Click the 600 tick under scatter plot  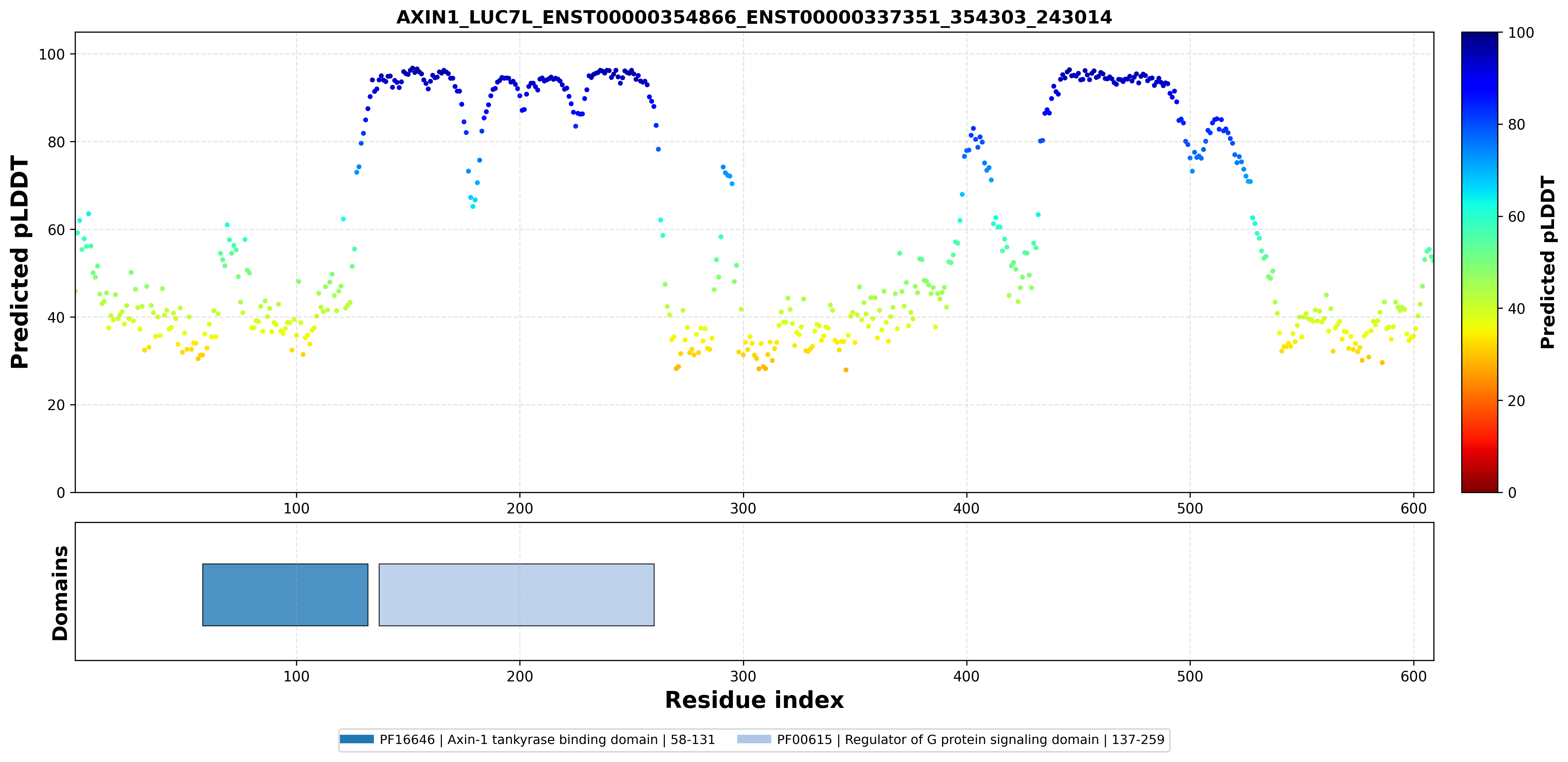(1413, 508)
